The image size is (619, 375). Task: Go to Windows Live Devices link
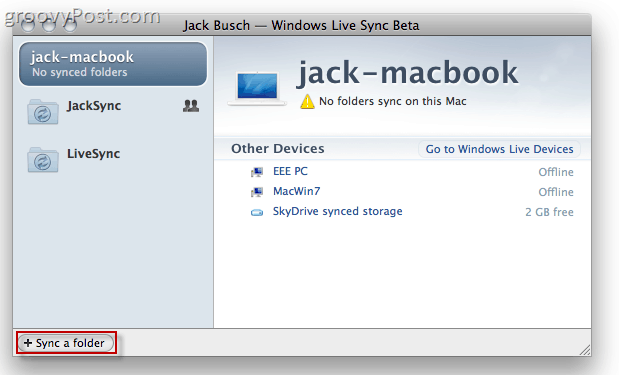(499, 149)
